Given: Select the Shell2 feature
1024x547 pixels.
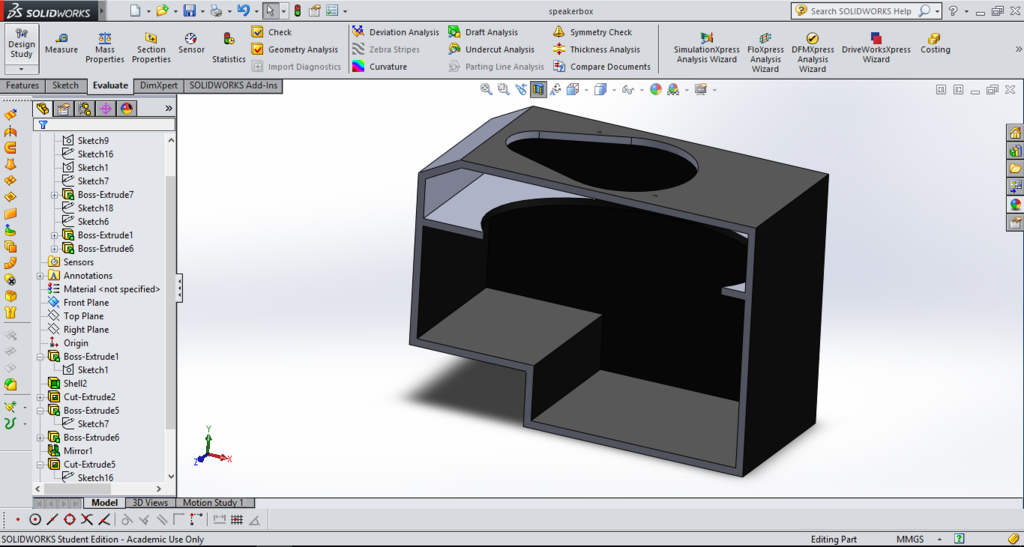Looking at the screenshot, I should tap(67, 383).
